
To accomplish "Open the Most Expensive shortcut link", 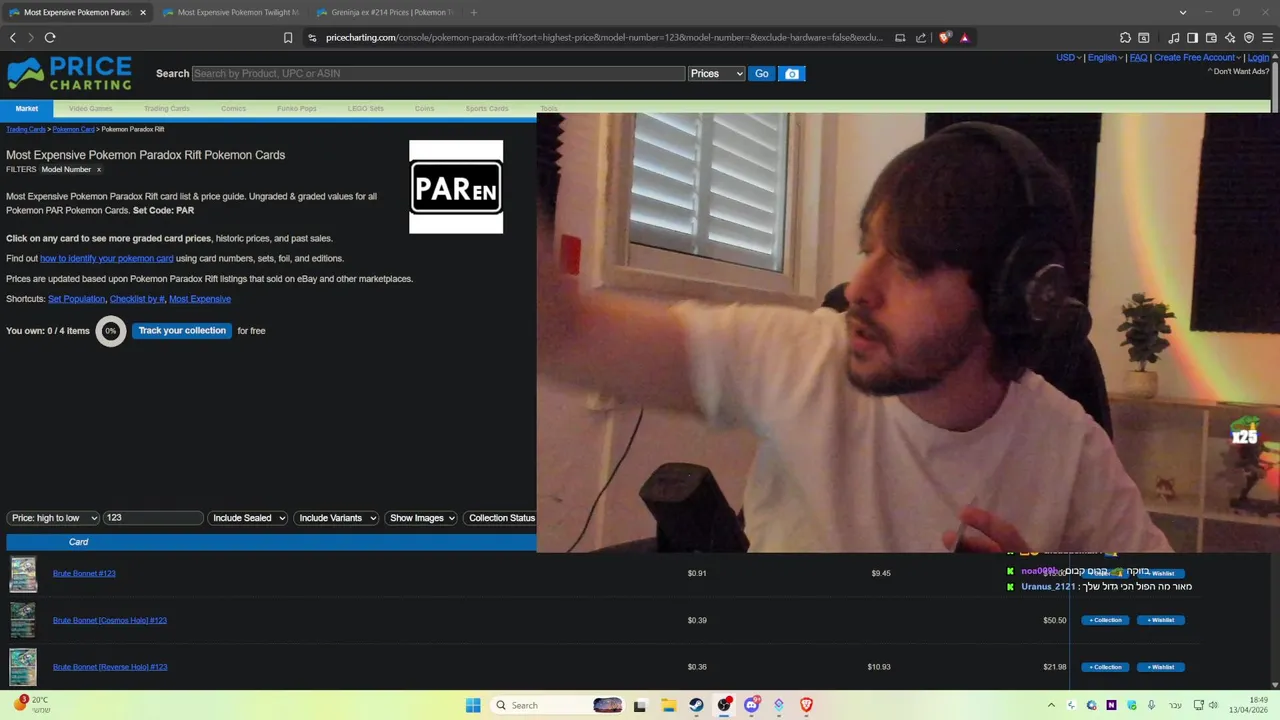I will pyautogui.click(x=200, y=299).
